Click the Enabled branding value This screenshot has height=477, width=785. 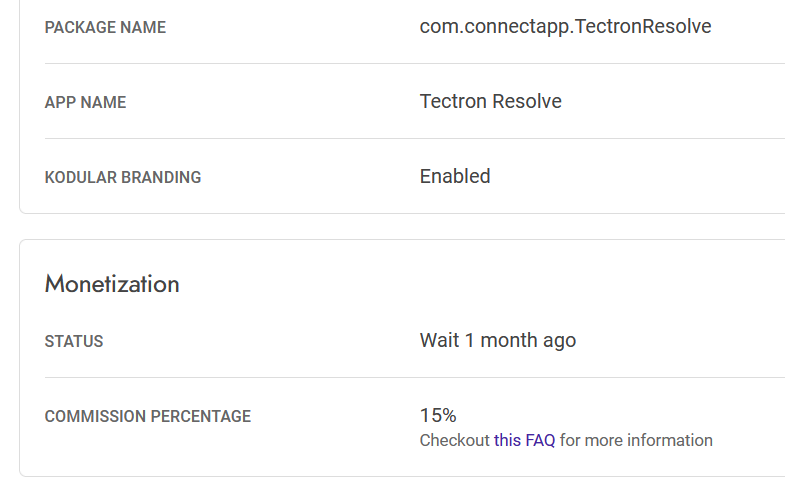(x=455, y=177)
